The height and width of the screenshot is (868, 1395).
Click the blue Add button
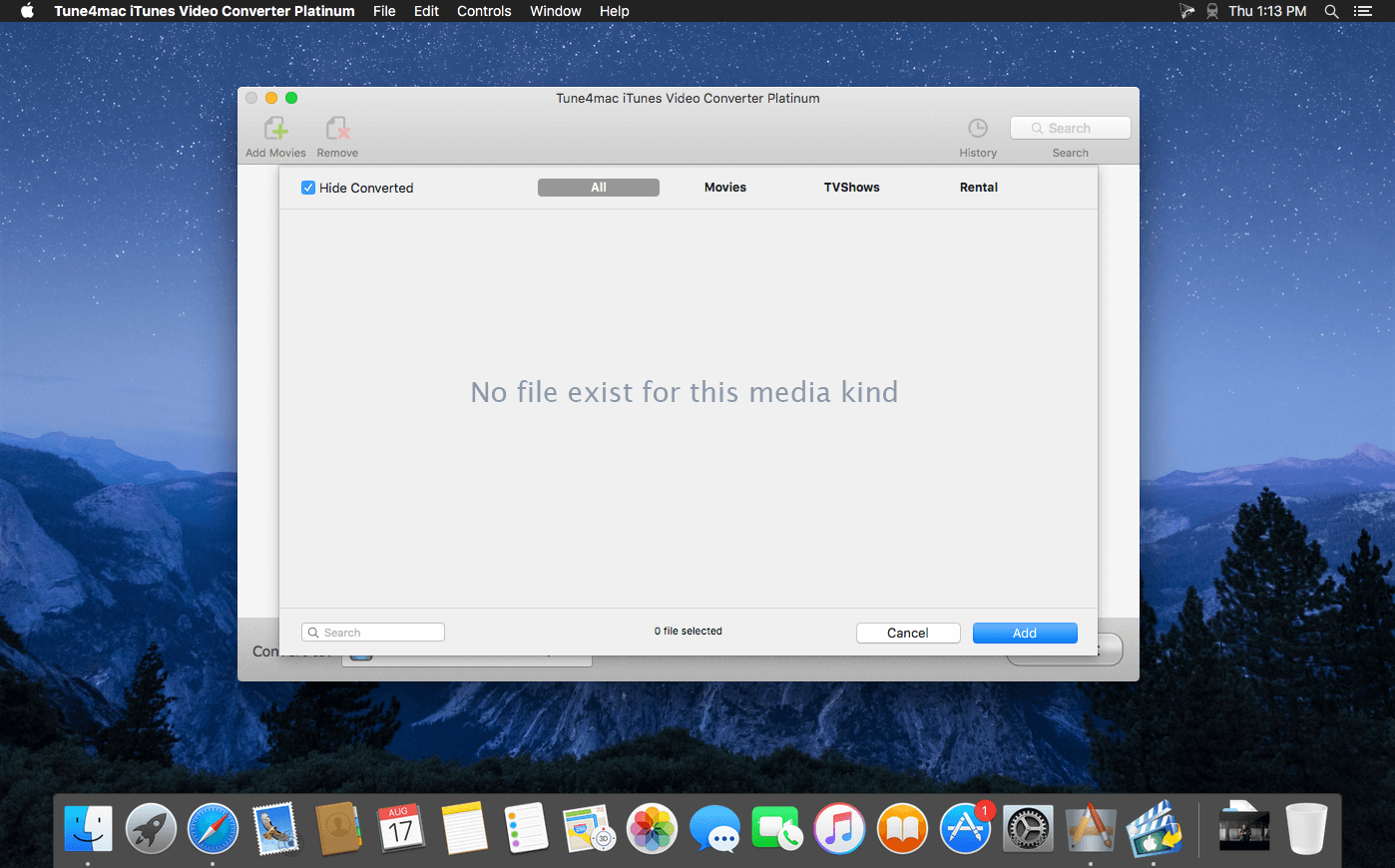pos(1025,633)
